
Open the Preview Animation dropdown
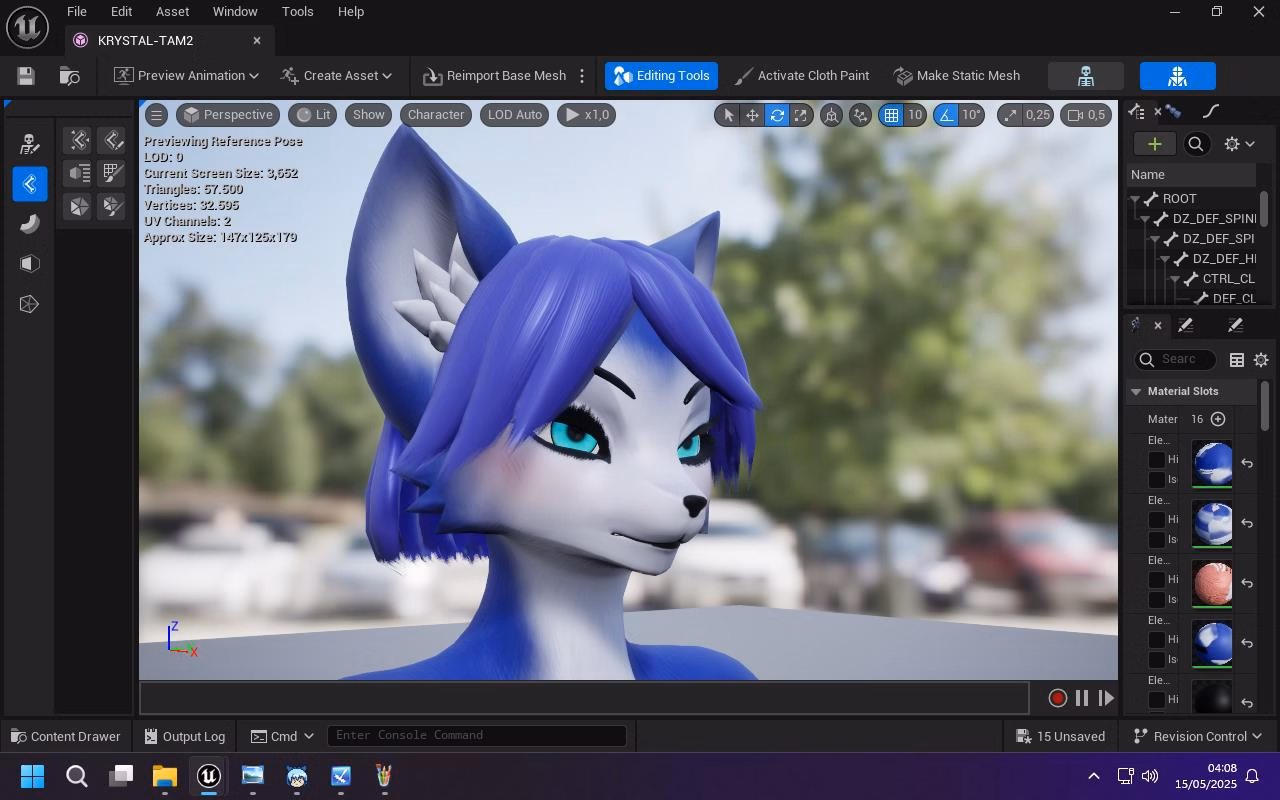click(x=186, y=76)
